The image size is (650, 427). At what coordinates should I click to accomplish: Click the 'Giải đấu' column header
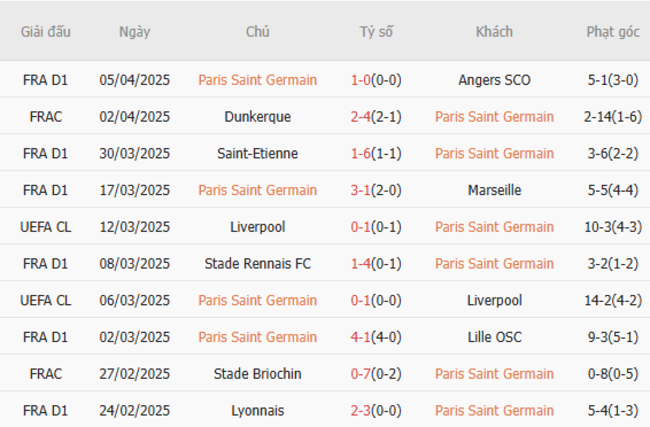pos(46,32)
